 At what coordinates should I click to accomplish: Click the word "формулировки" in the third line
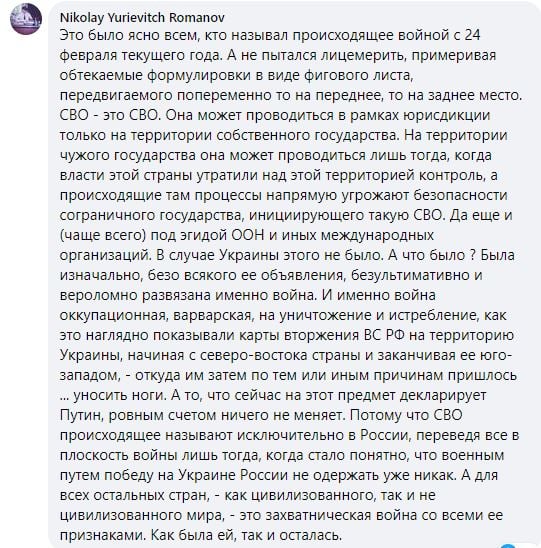[199, 75]
